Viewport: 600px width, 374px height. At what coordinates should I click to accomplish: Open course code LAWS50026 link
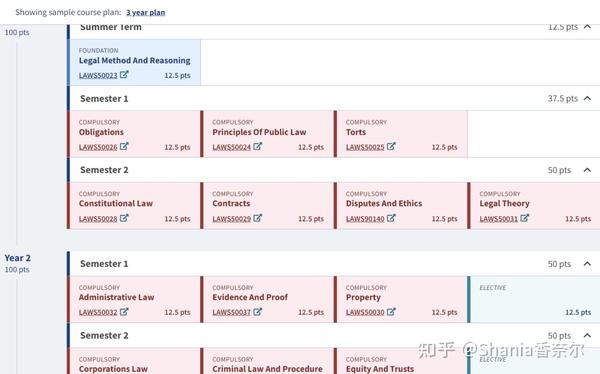[98, 147]
